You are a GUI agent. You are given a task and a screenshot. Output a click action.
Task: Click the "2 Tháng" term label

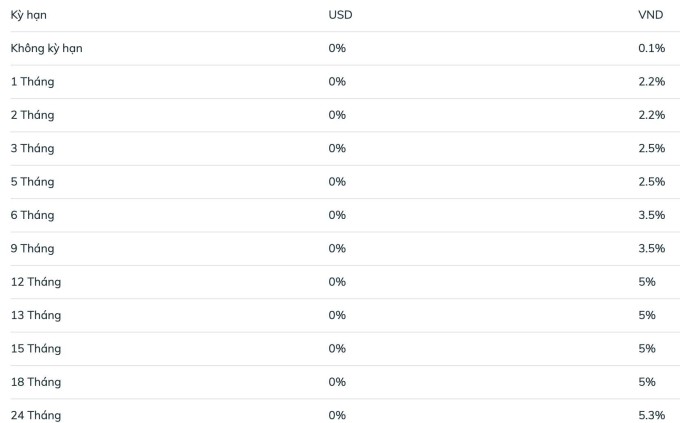coord(32,115)
